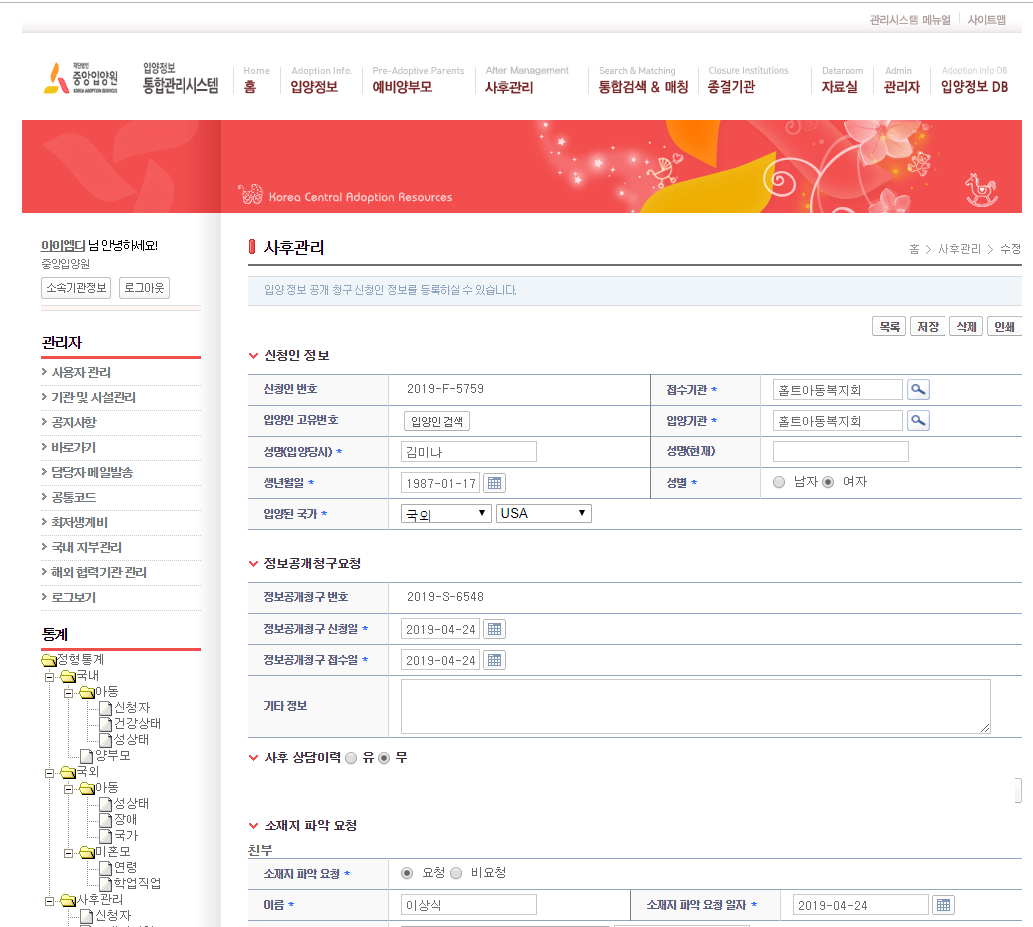
Task: Collapse the 국내 tree folder
Action: (49, 676)
